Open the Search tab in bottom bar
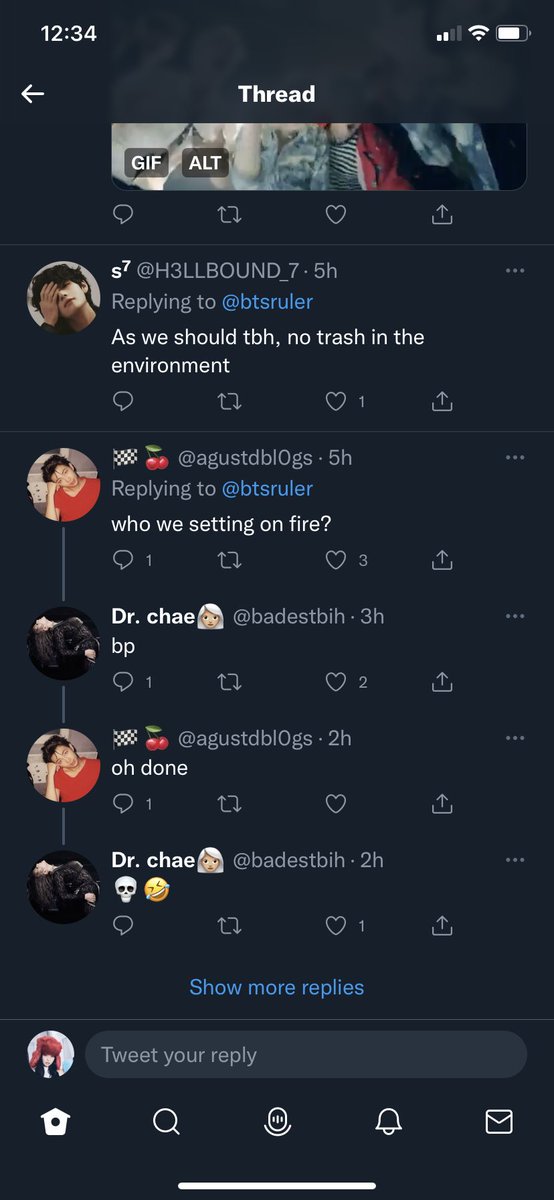 (166, 1122)
